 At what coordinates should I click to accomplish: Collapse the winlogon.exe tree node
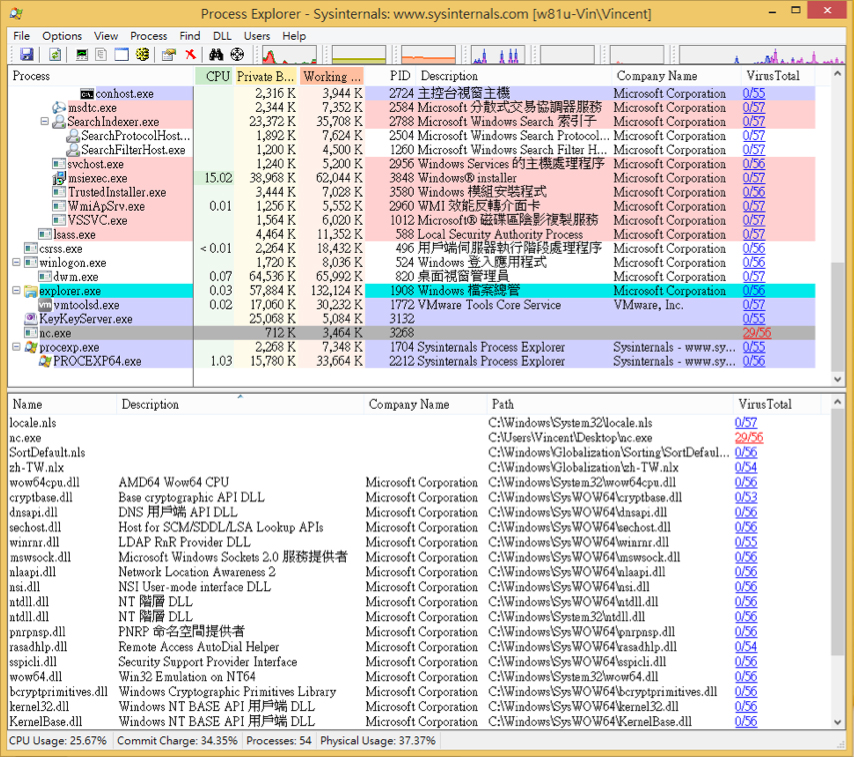tap(16, 262)
